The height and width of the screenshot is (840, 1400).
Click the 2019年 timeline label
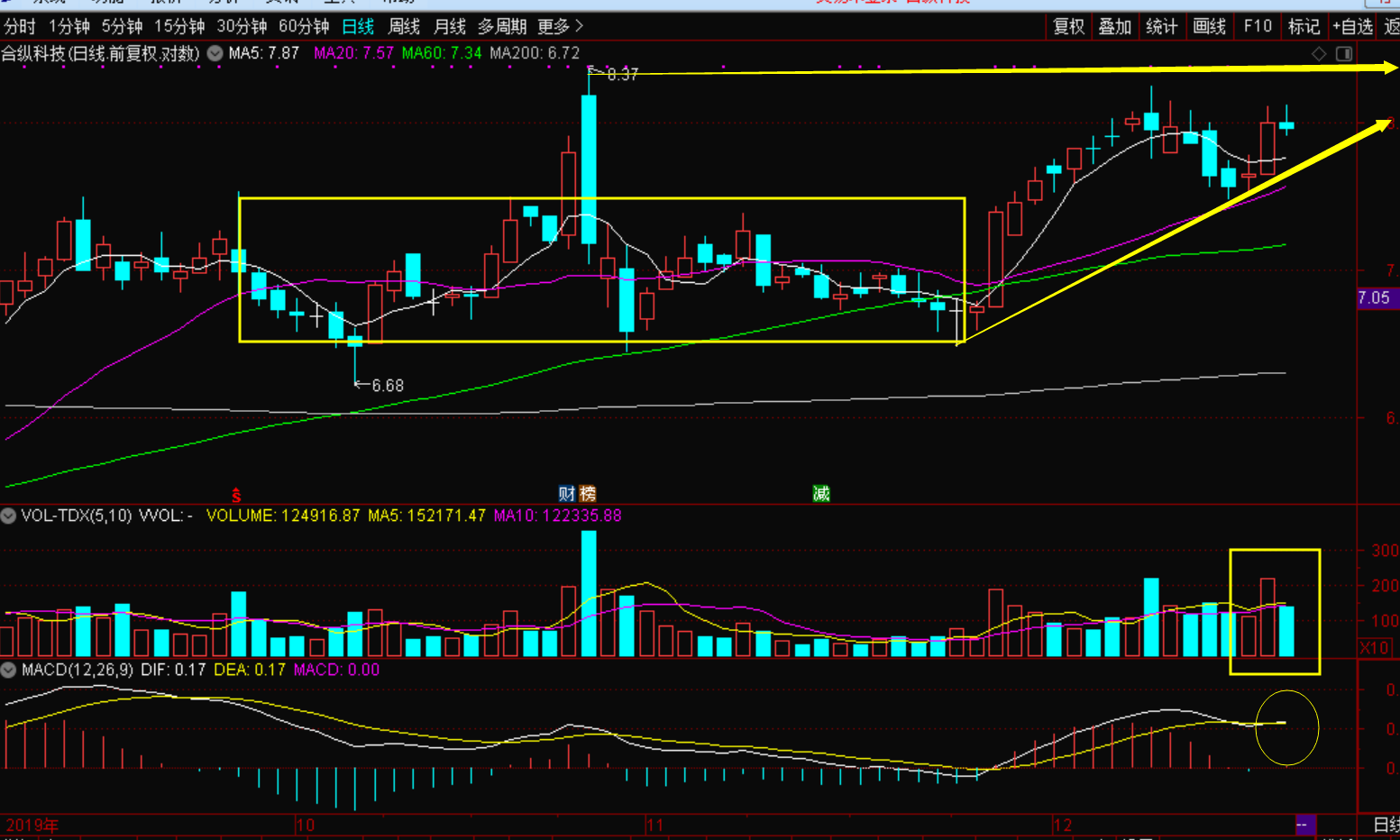(32, 825)
